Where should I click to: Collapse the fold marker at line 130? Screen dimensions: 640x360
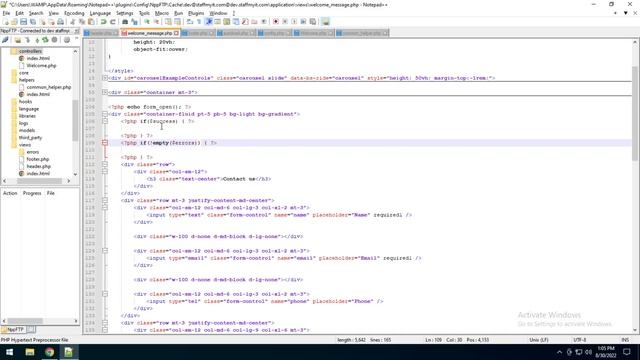point(105,294)
